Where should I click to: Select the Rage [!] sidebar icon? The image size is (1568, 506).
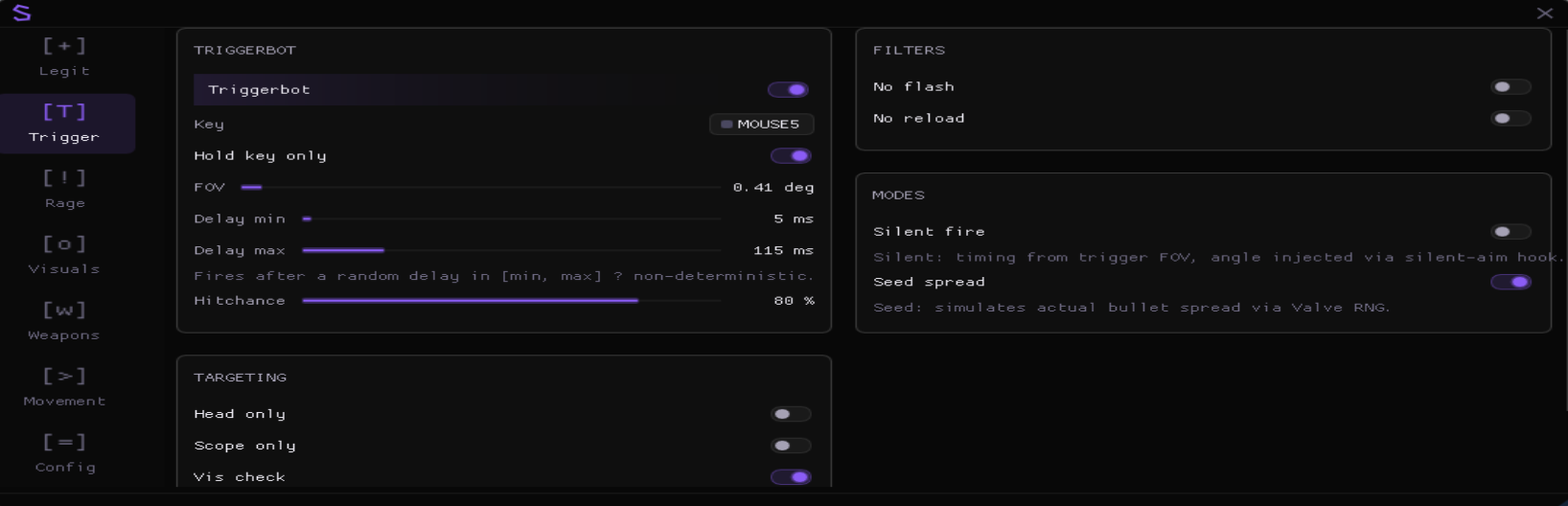tap(64, 178)
